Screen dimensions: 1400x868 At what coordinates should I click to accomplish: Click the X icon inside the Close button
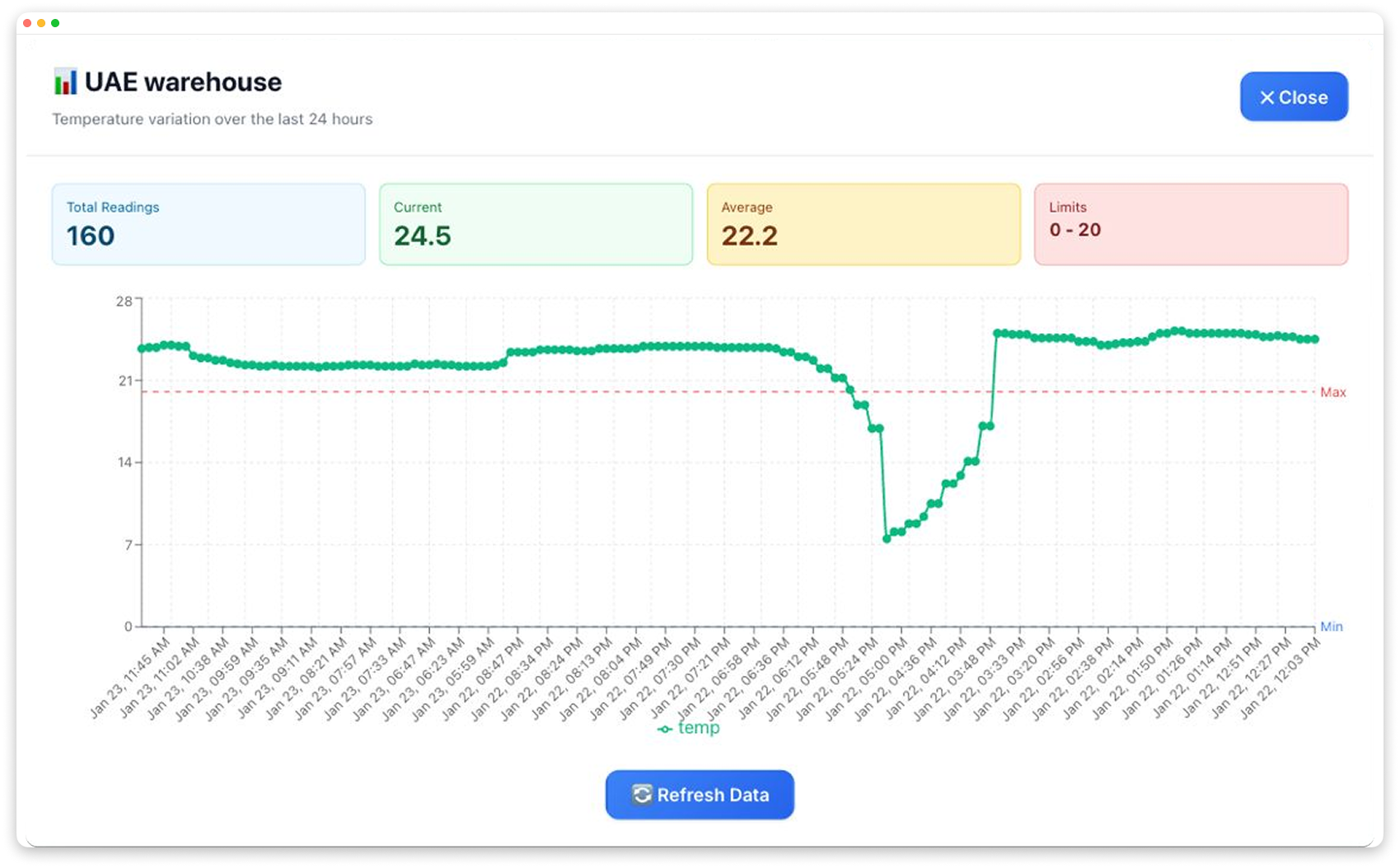click(1267, 96)
